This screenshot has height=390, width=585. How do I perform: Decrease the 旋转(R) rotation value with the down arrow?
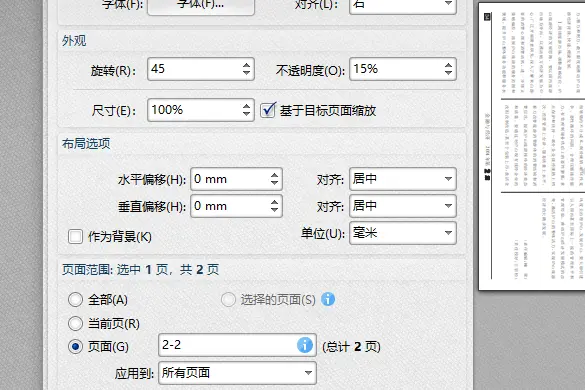246,73
